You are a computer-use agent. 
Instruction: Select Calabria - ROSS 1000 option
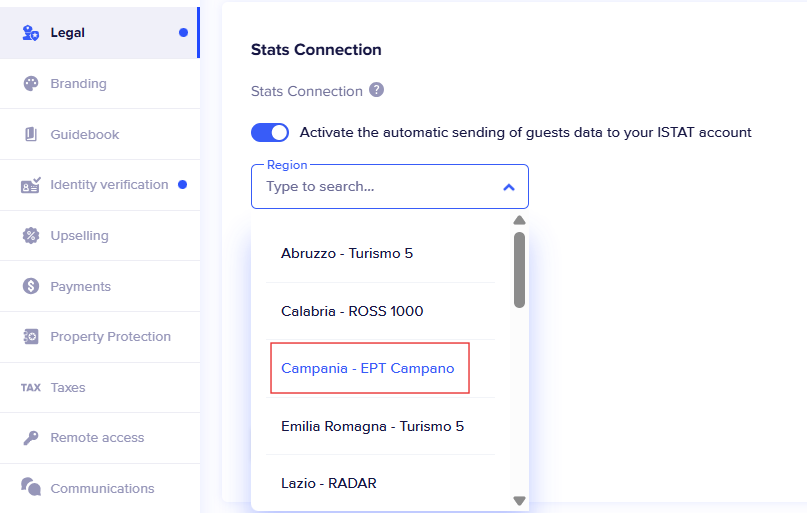click(x=352, y=311)
